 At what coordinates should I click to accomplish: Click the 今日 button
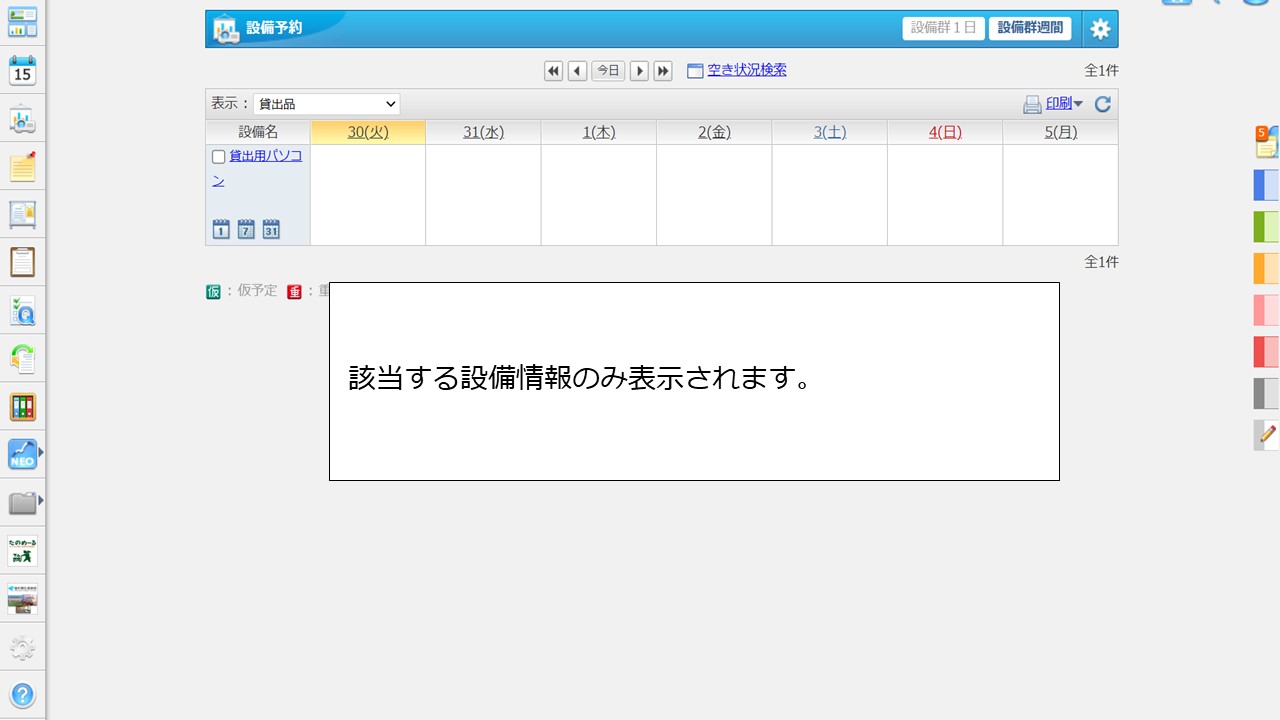[608, 71]
